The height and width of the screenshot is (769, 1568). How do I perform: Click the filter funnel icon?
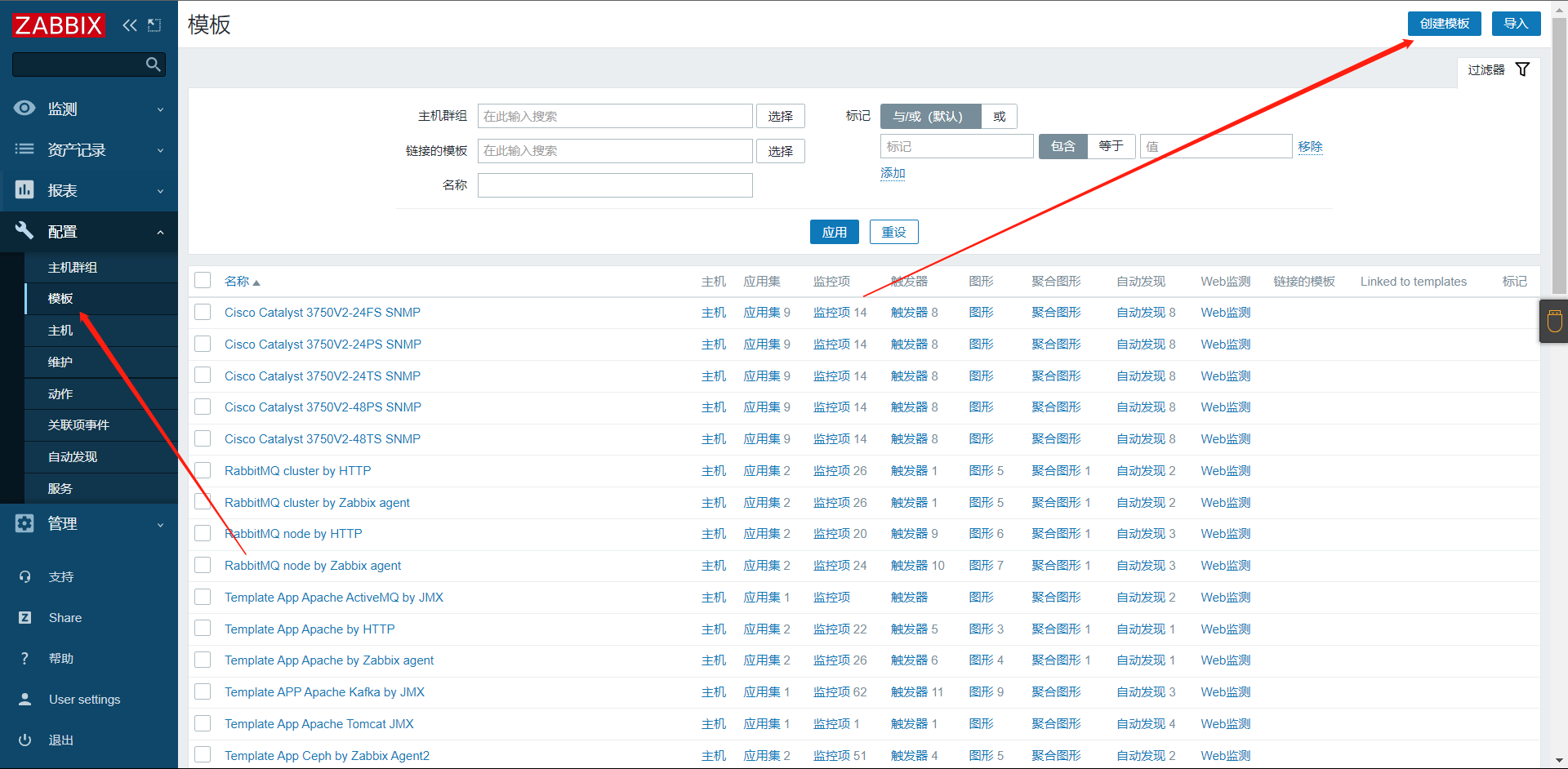1522,69
